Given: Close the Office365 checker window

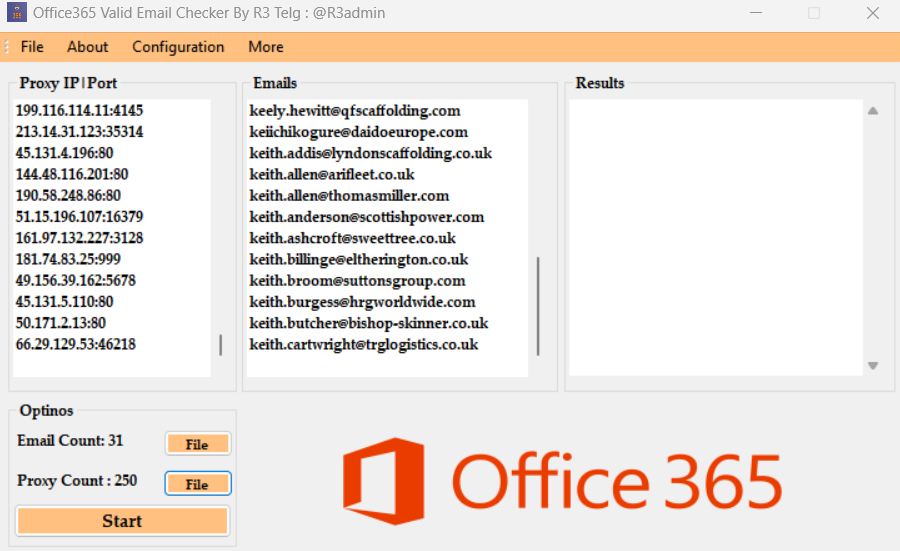Looking at the screenshot, I should tap(872, 13).
